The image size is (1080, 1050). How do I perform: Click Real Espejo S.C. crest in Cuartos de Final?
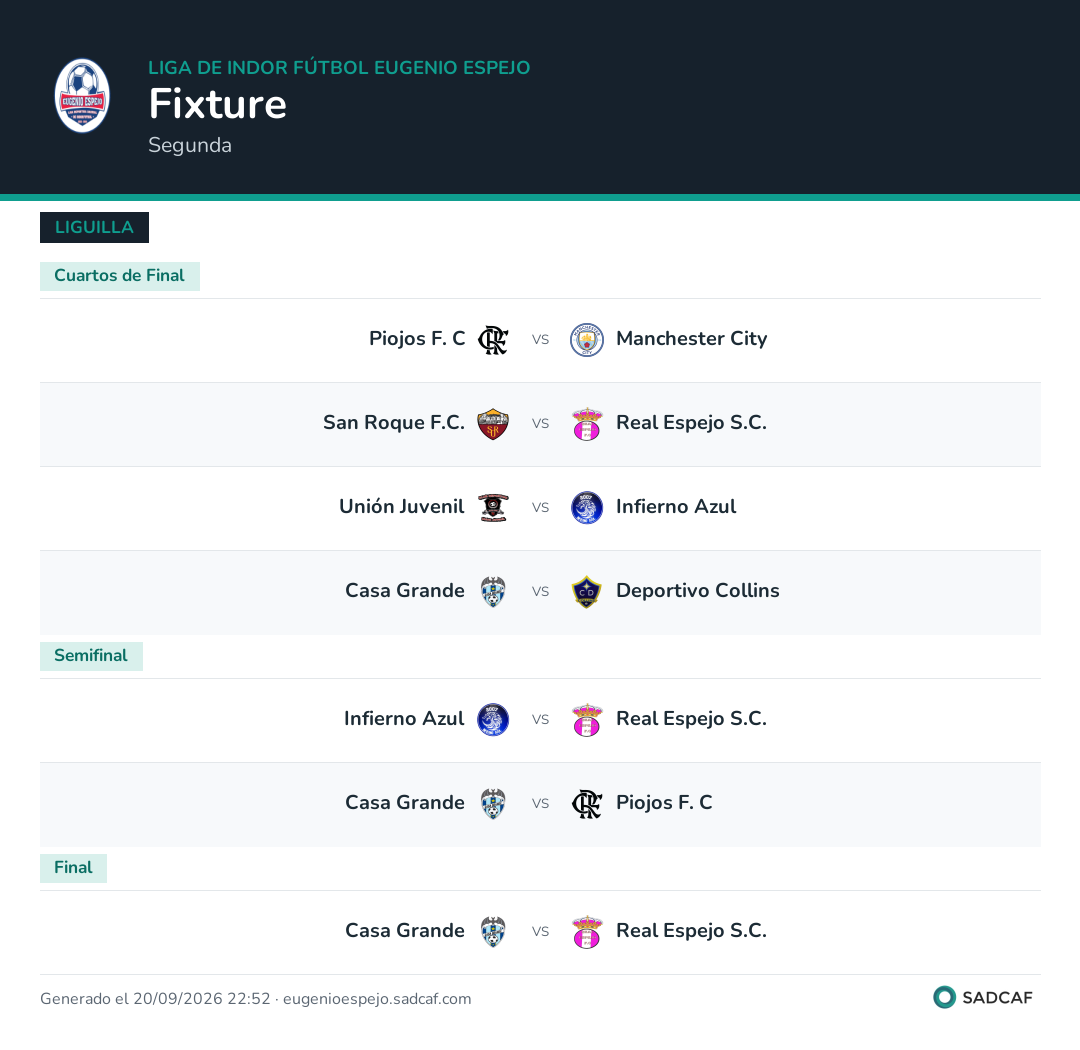(587, 424)
